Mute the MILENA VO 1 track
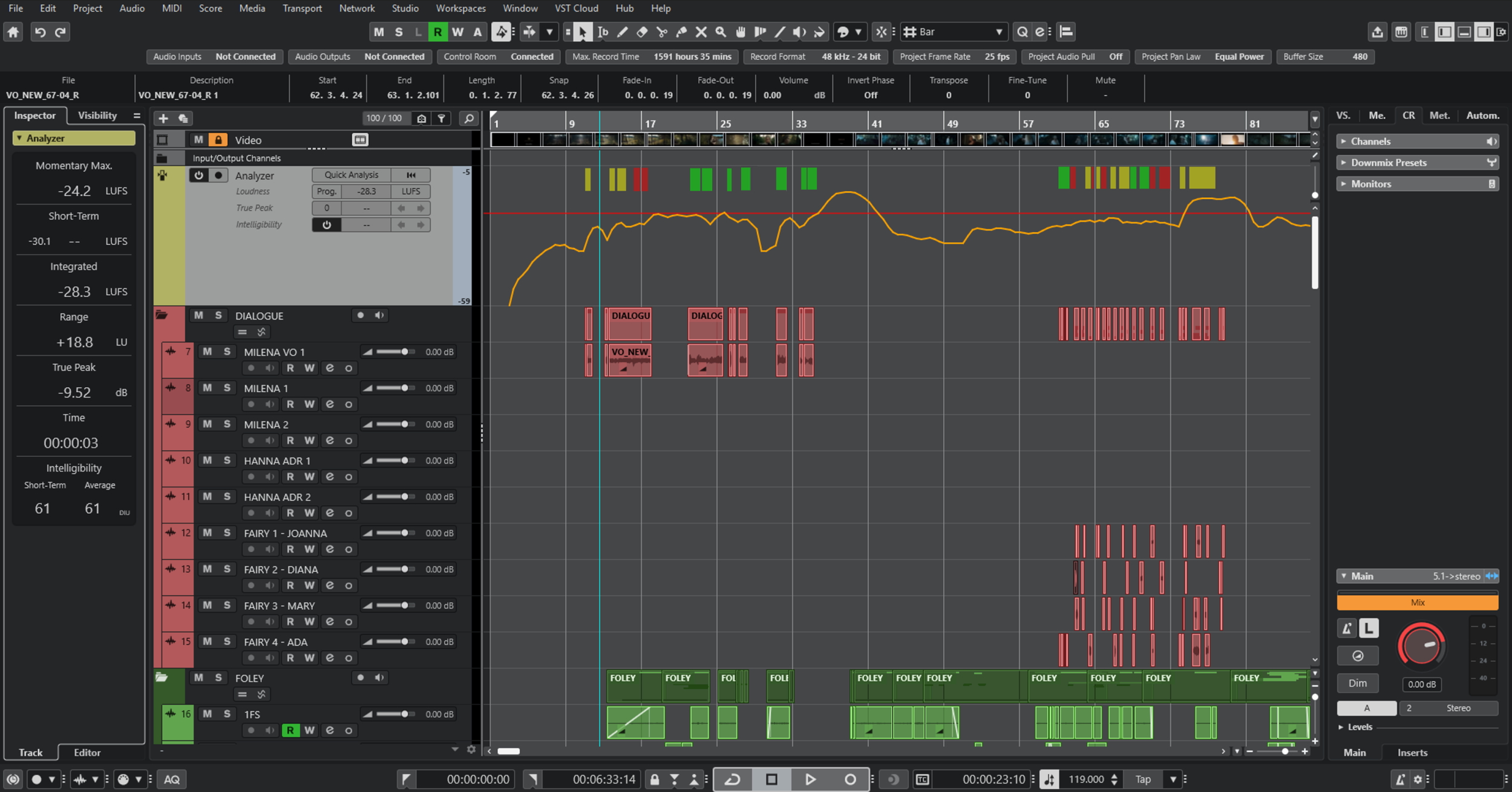This screenshot has width=1512, height=792. 207,352
